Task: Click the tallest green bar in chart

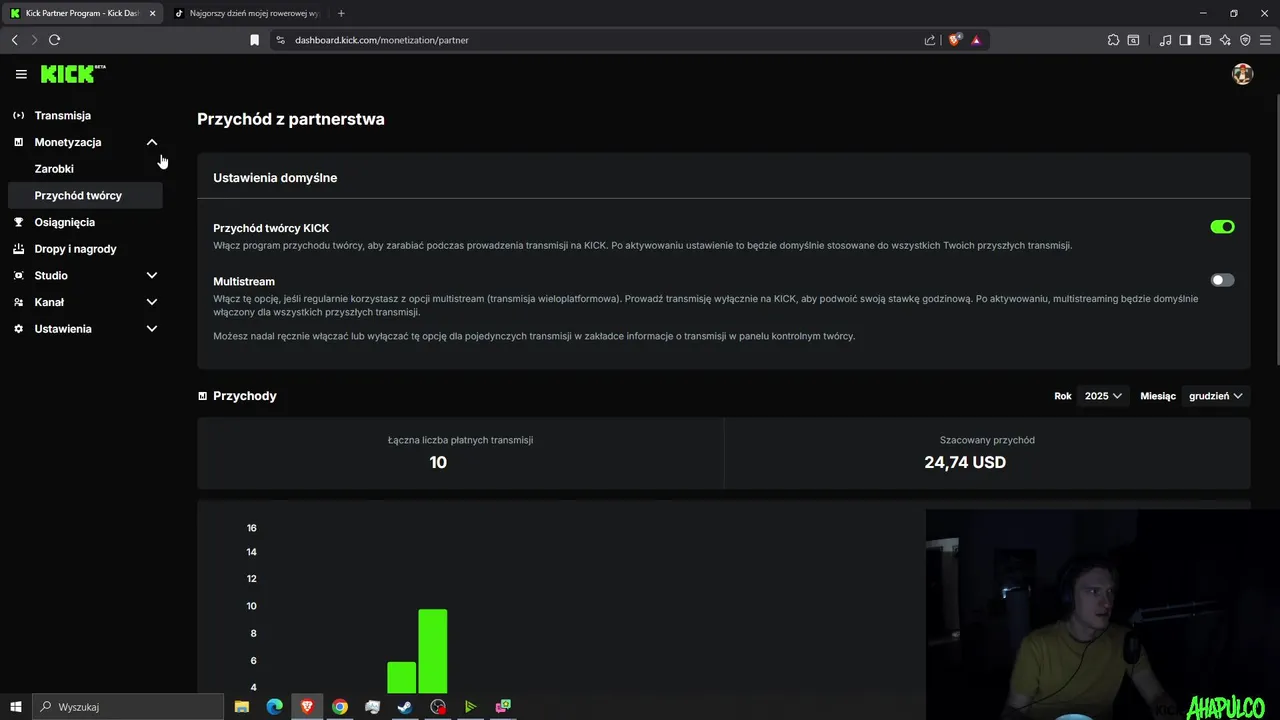Action: coord(433,651)
